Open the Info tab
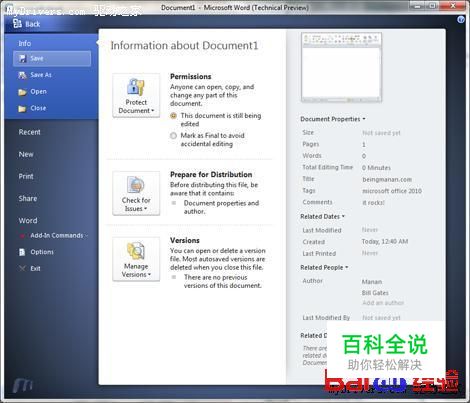This screenshot has height=403, width=470. [x=25, y=44]
